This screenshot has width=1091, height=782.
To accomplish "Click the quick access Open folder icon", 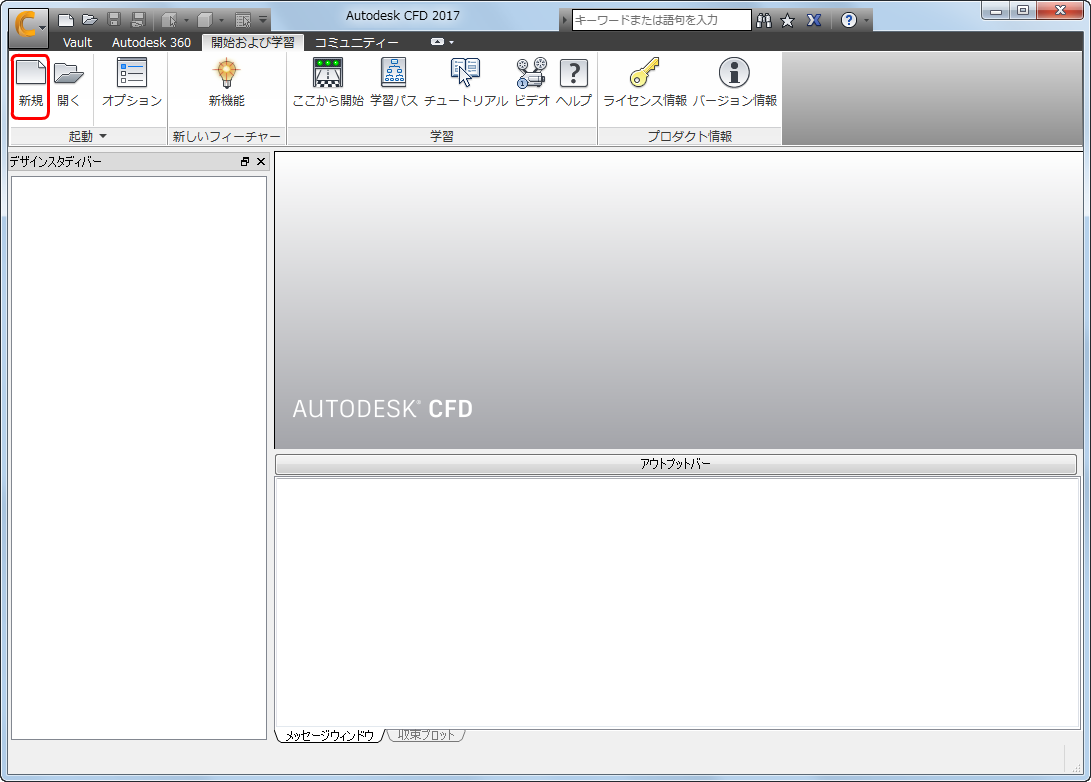I will [x=90, y=20].
